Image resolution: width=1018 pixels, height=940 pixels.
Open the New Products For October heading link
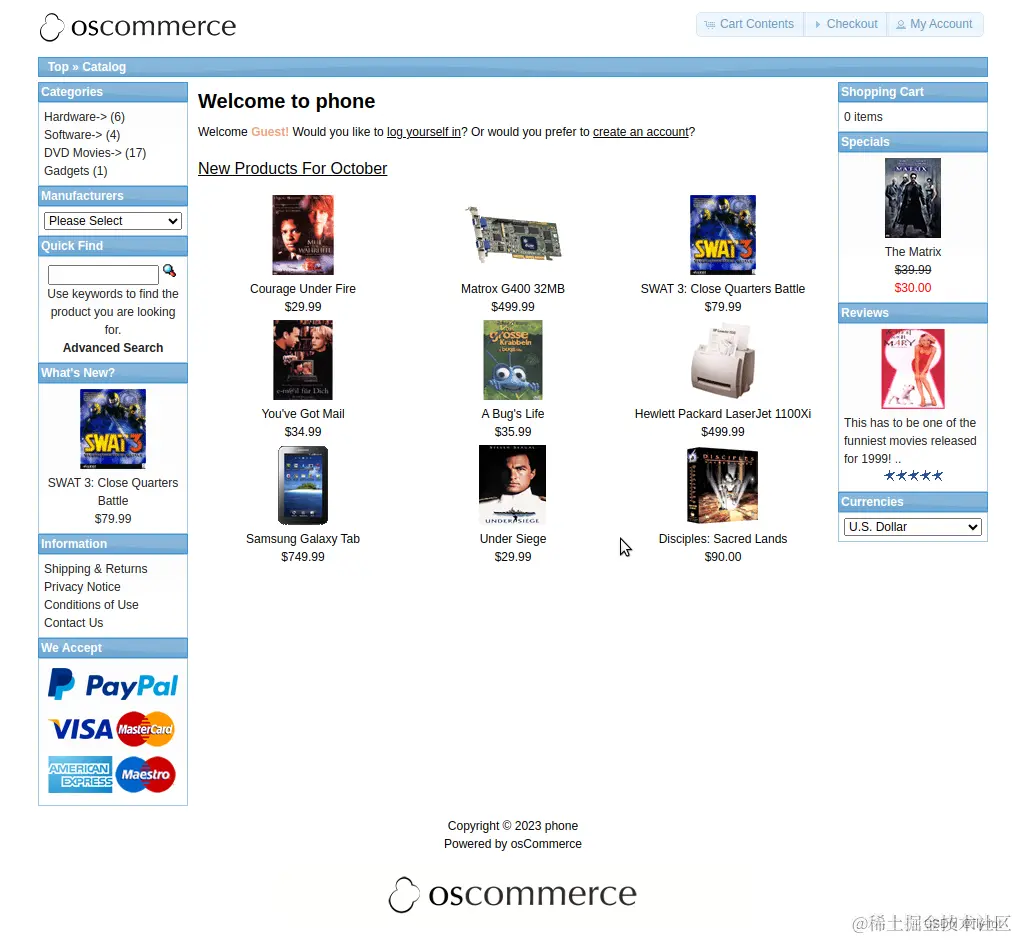[293, 169]
